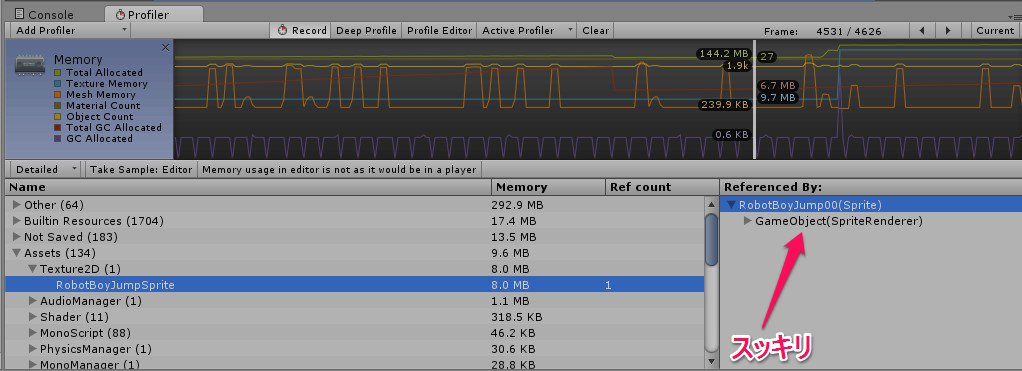
Task: Toggle Profile Editor
Action: pyautogui.click(x=439, y=31)
